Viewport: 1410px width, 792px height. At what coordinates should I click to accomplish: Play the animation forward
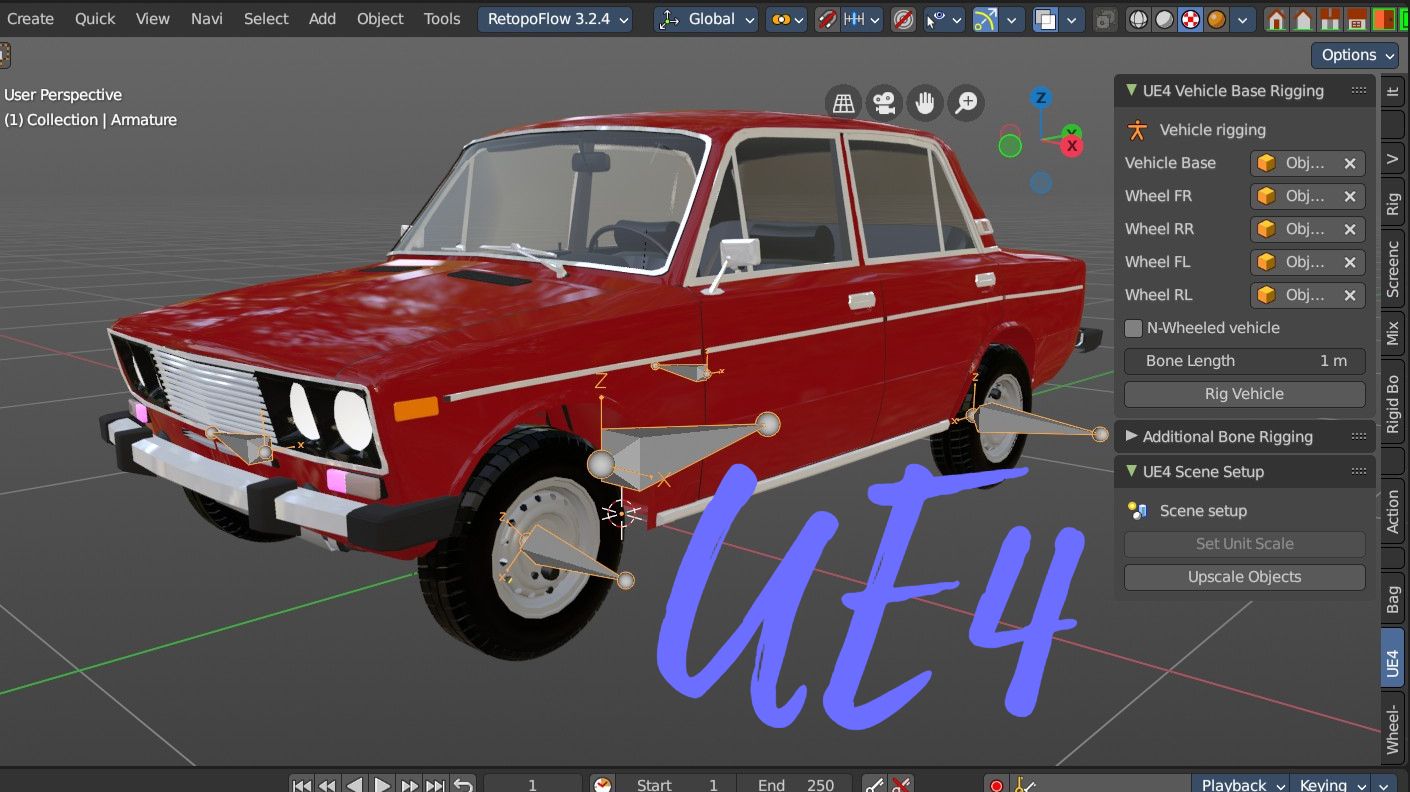coord(382,785)
